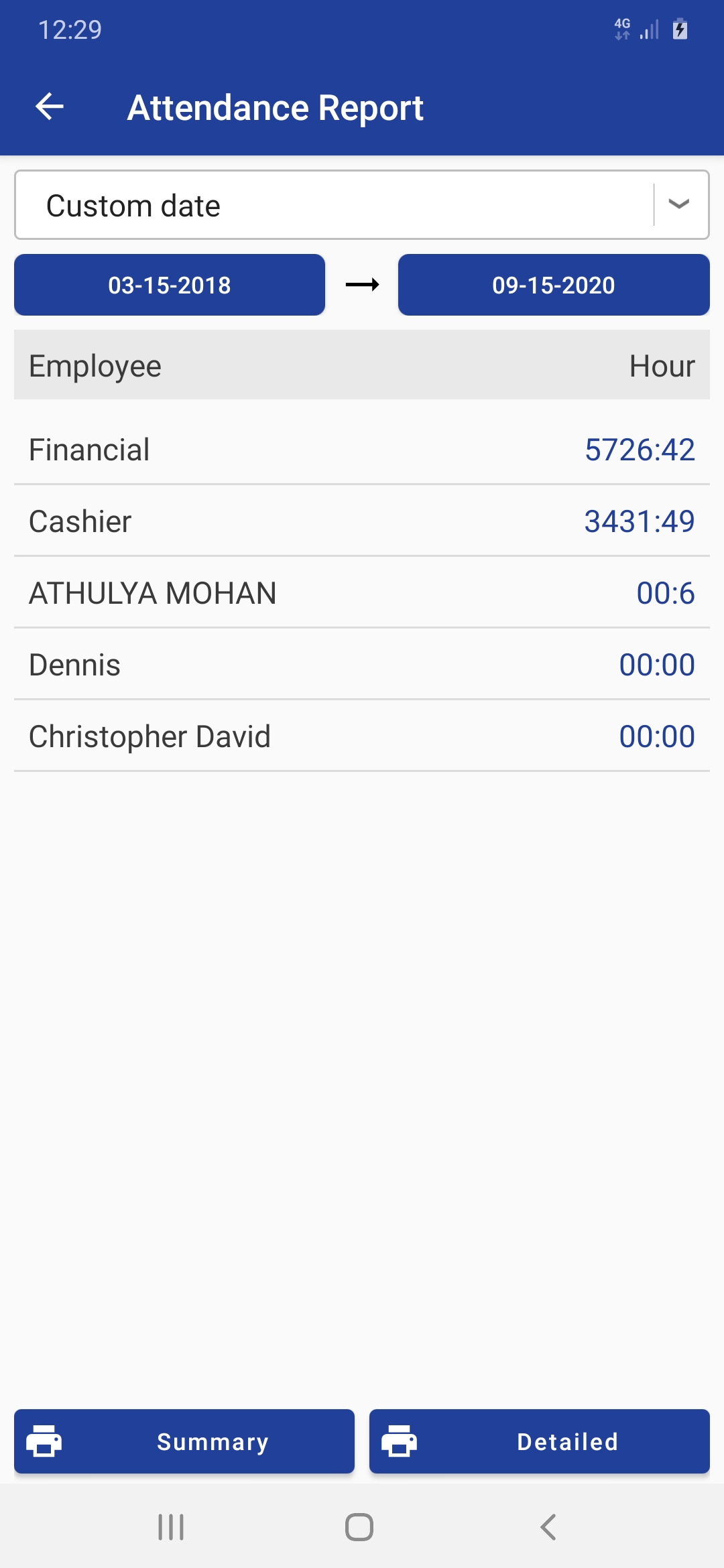Tap the Android back navigation icon
The height and width of the screenshot is (1568, 724).
click(548, 1527)
